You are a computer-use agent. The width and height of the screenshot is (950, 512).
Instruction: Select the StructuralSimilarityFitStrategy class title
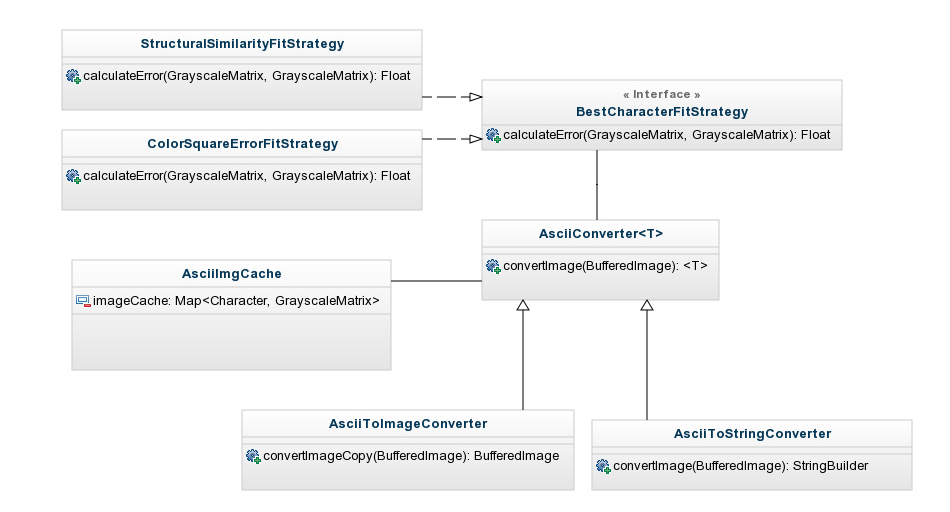click(242, 44)
